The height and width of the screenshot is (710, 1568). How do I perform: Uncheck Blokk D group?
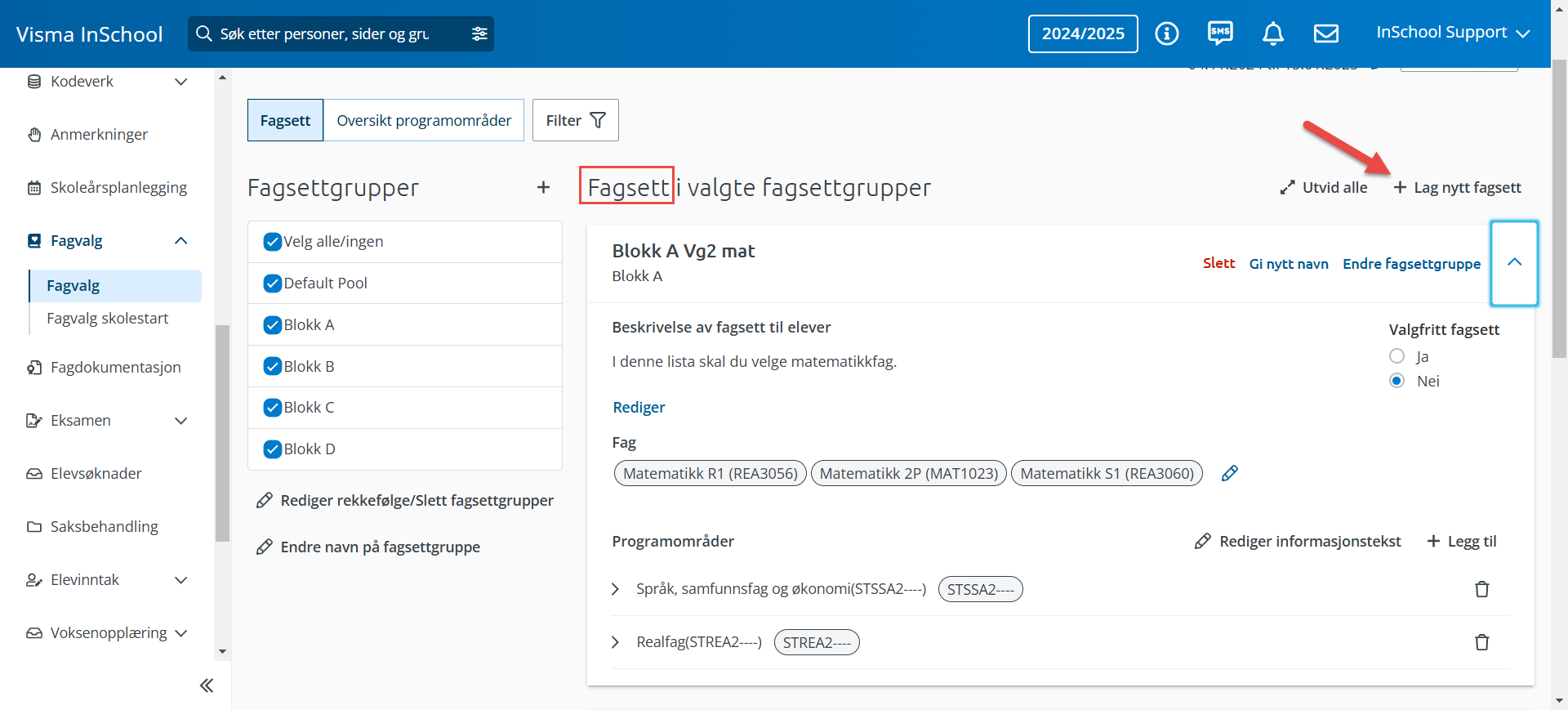click(273, 449)
